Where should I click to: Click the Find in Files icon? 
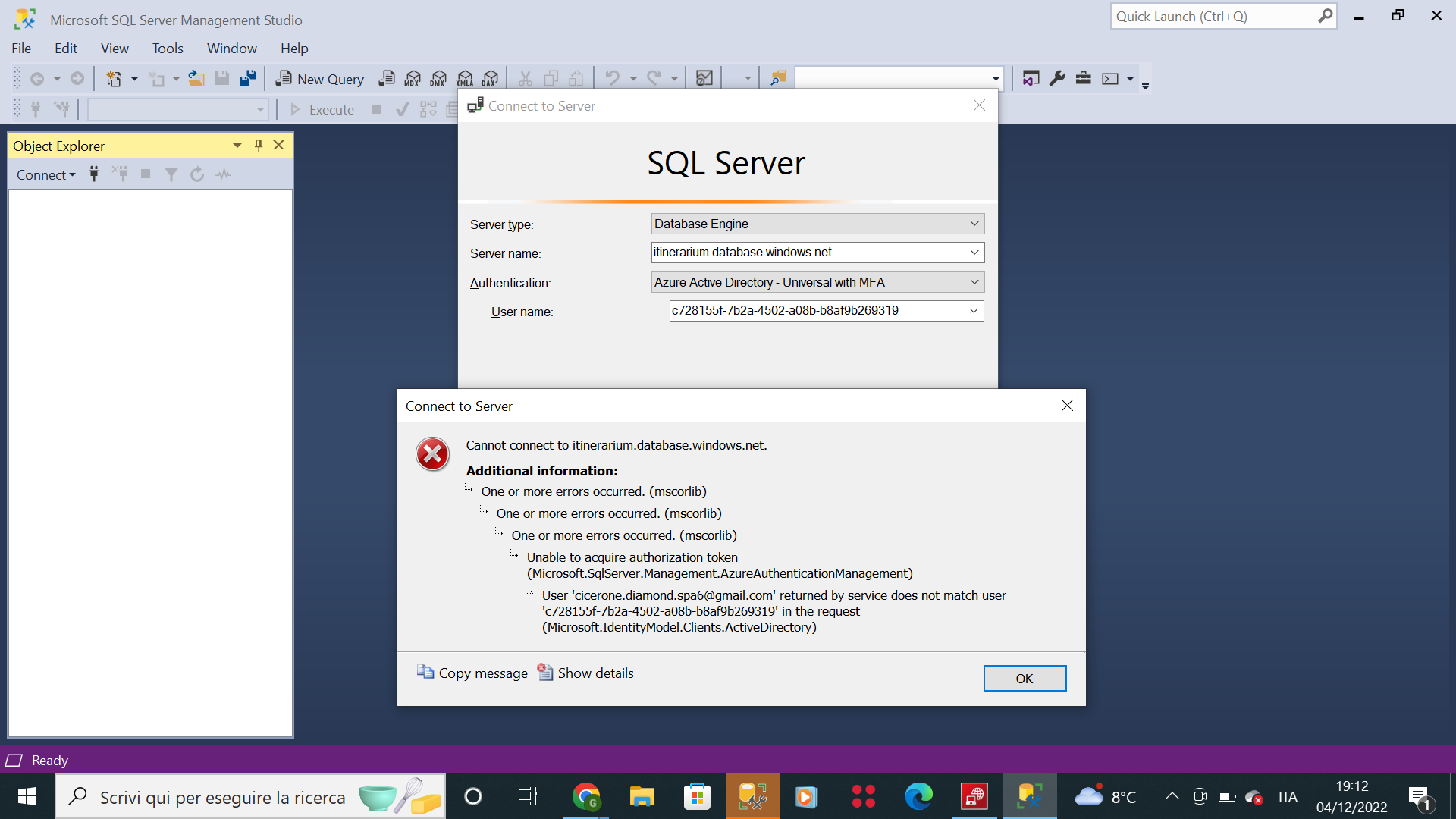point(778,78)
